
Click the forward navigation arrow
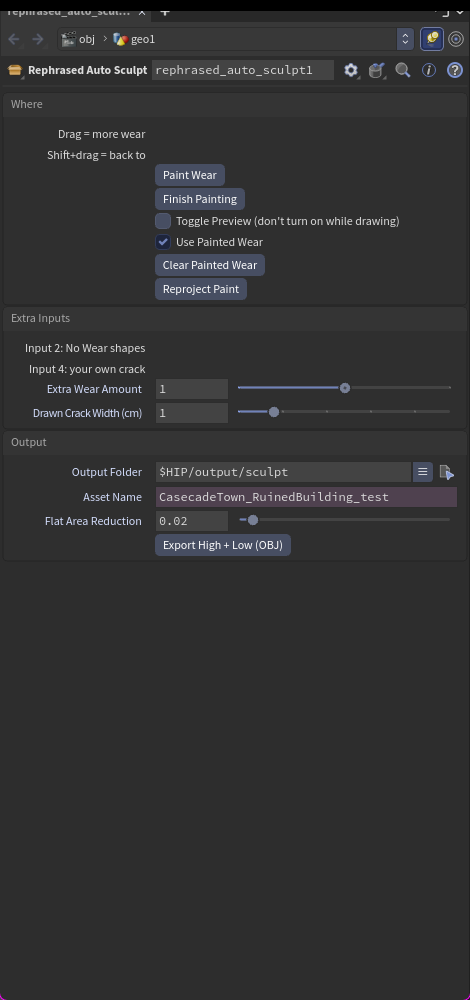[x=38, y=39]
